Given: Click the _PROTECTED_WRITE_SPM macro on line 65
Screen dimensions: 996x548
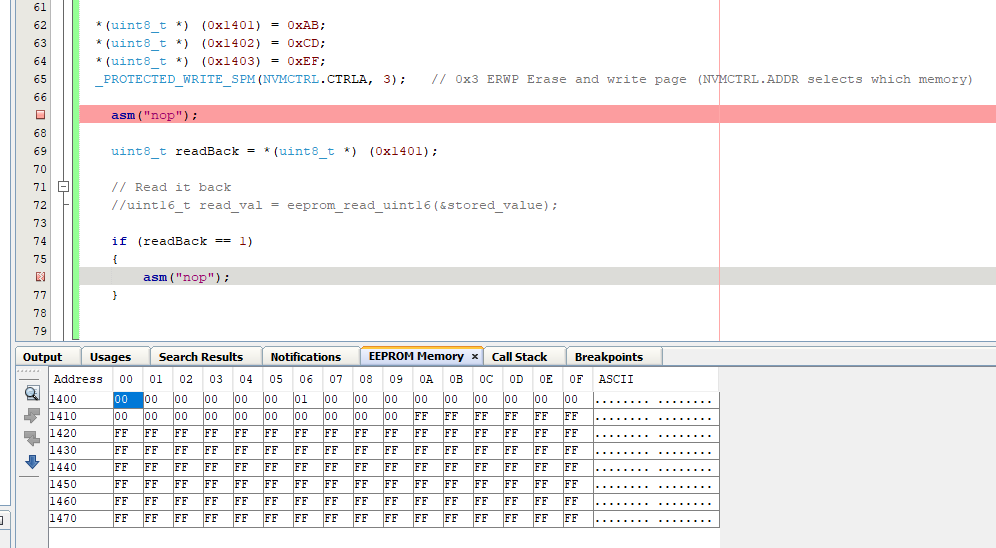Looking at the screenshot, I should [x=175, y=79].
